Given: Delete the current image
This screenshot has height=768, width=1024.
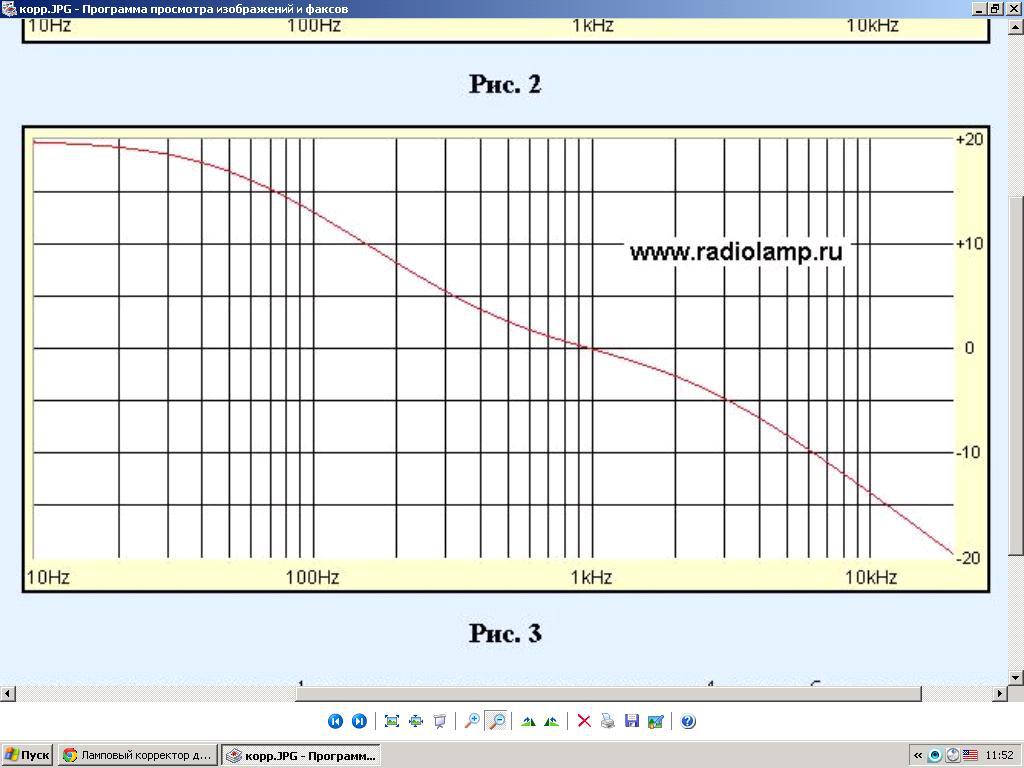Looking at the screenshot, I should click(584, 721).
